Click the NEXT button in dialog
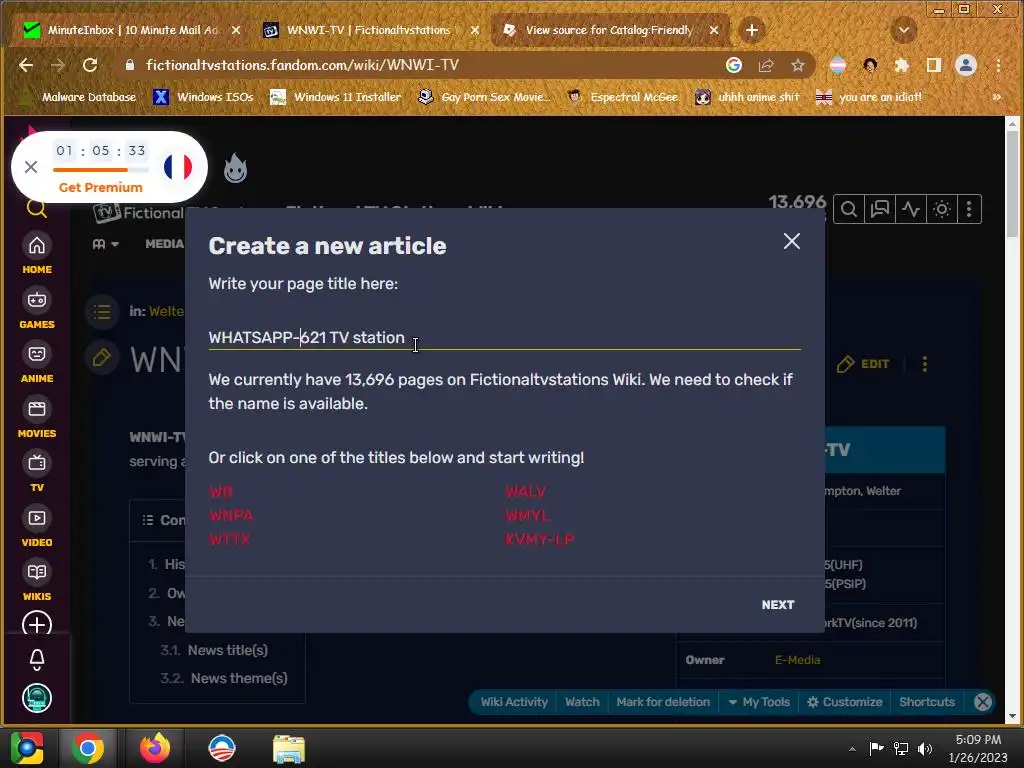Screen dimensions: 1024x768 pyautogui.click(x=778, y=605)
